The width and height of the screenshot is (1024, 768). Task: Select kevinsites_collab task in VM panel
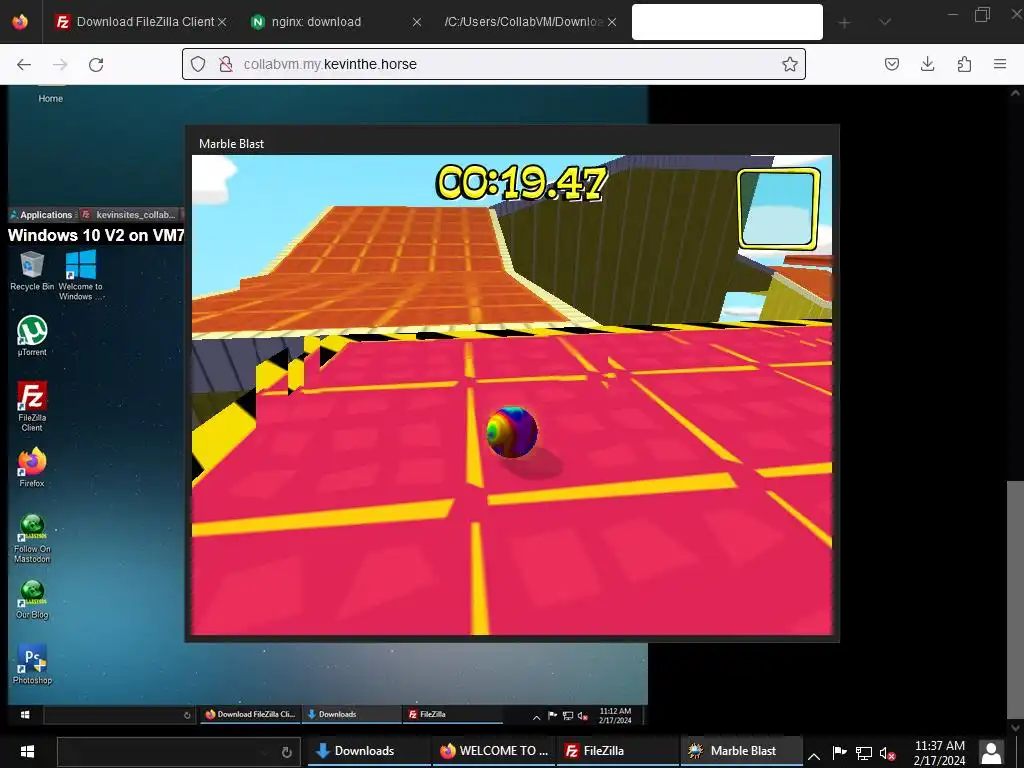(x=129, y=214)
